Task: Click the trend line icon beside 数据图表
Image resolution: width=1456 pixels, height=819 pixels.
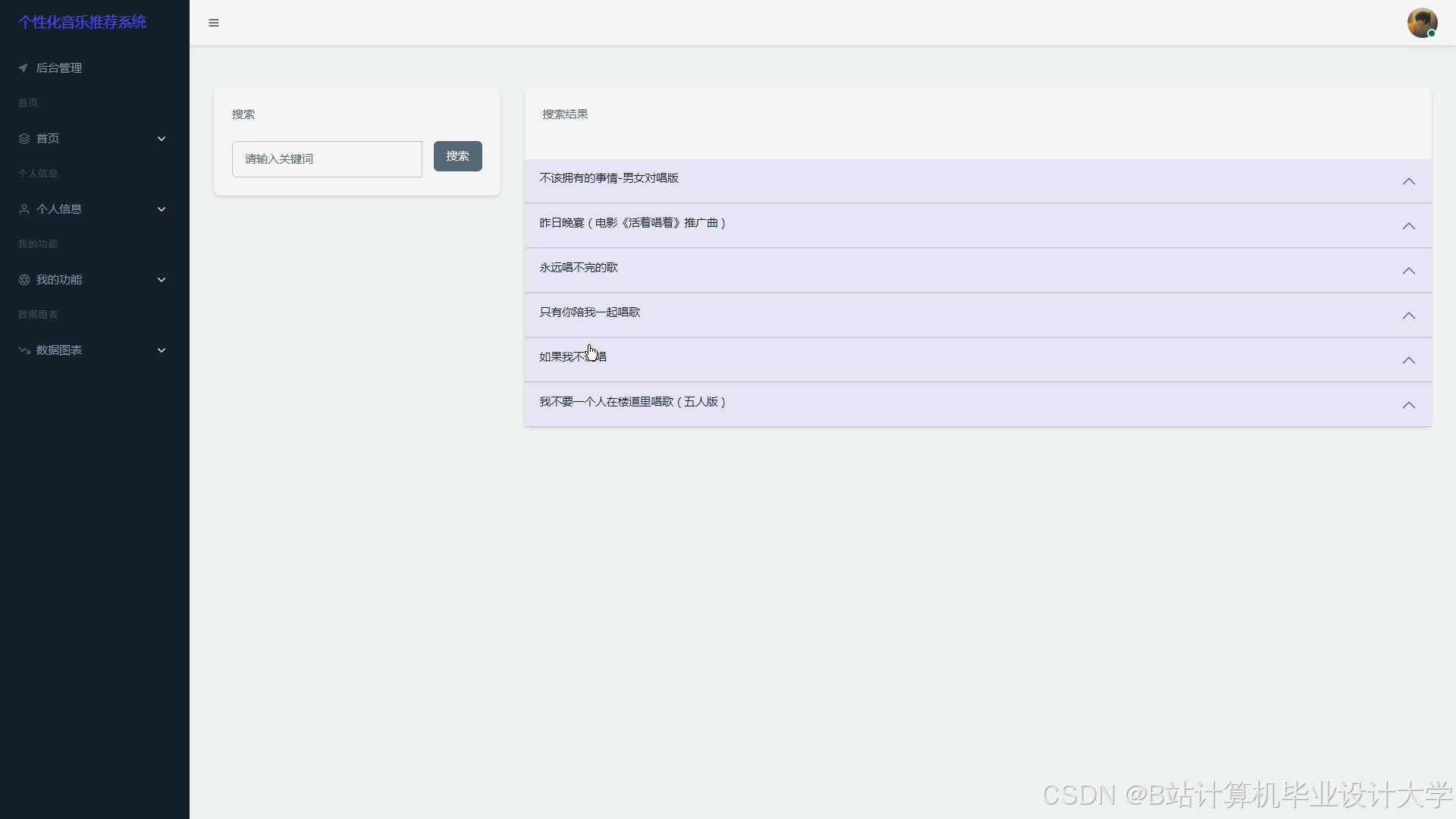Action: click(x=24, y=350)
